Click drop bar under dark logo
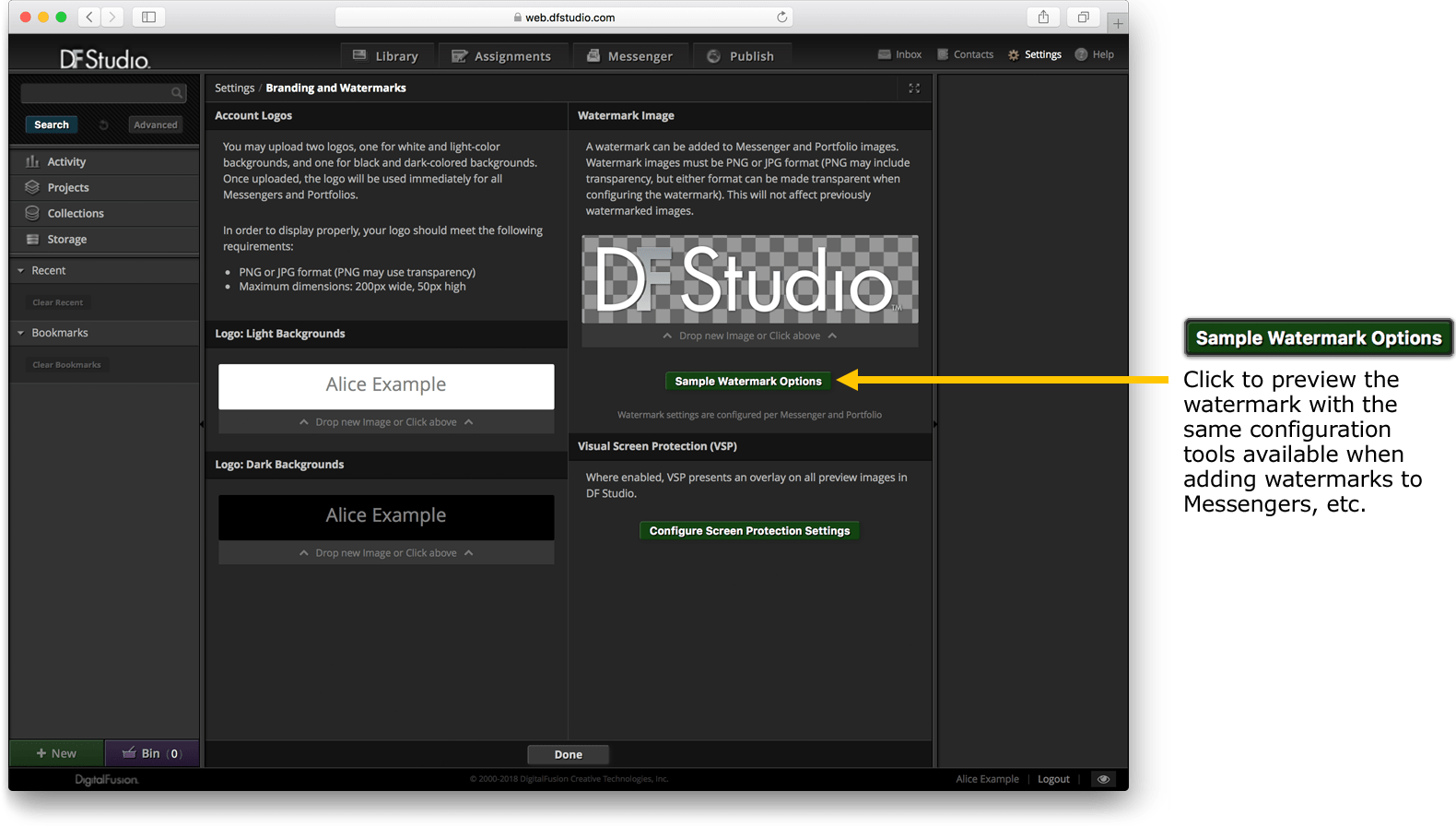1456x826 pixels. tap(386, 553)
